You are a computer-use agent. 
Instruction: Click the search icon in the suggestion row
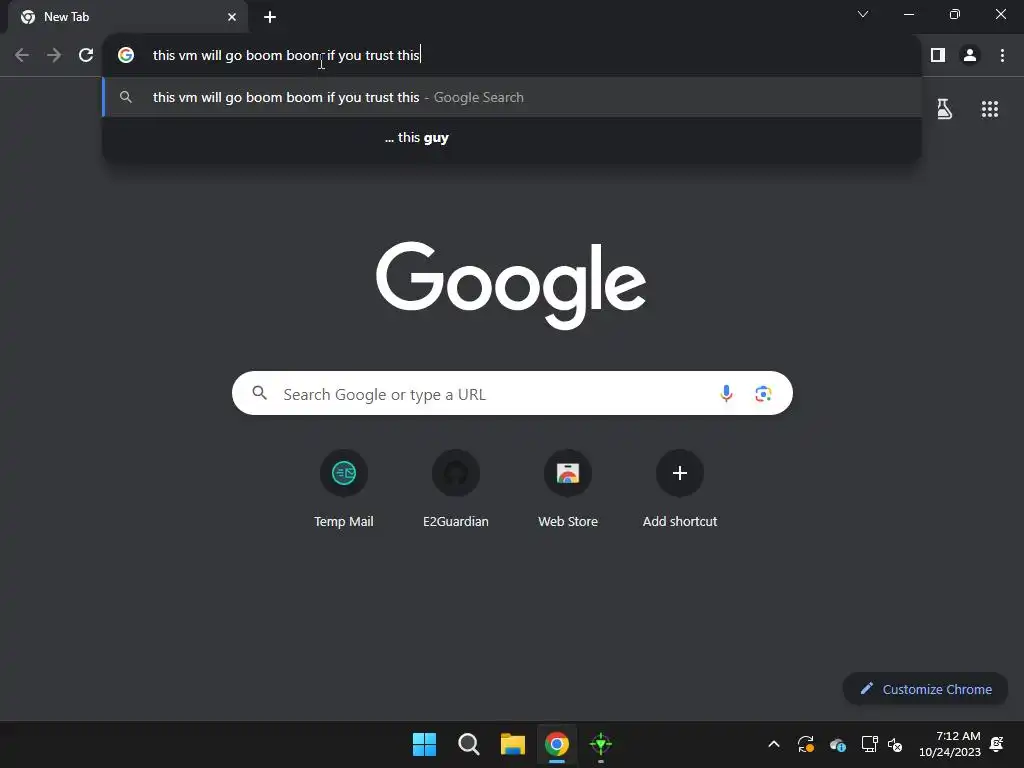[126, 97]
